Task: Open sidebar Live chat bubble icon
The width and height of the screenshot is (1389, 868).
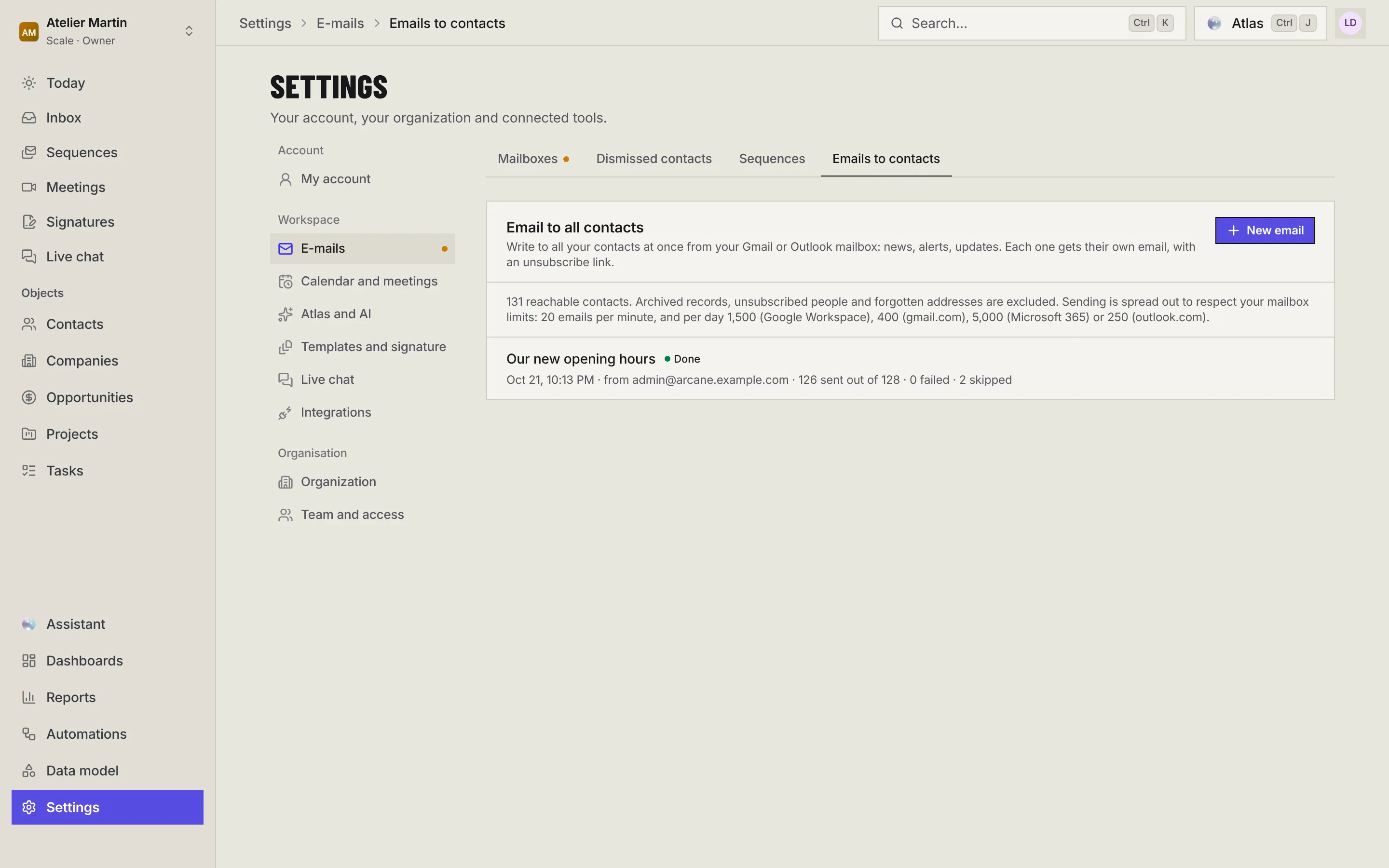Action: pos(29,257)
